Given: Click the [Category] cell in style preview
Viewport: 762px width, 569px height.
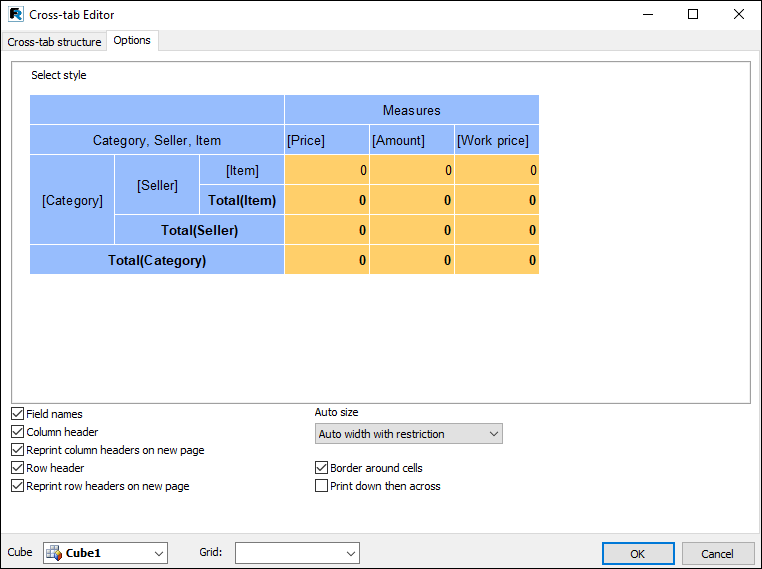Looking at the screenshot, I should point(72,200).
